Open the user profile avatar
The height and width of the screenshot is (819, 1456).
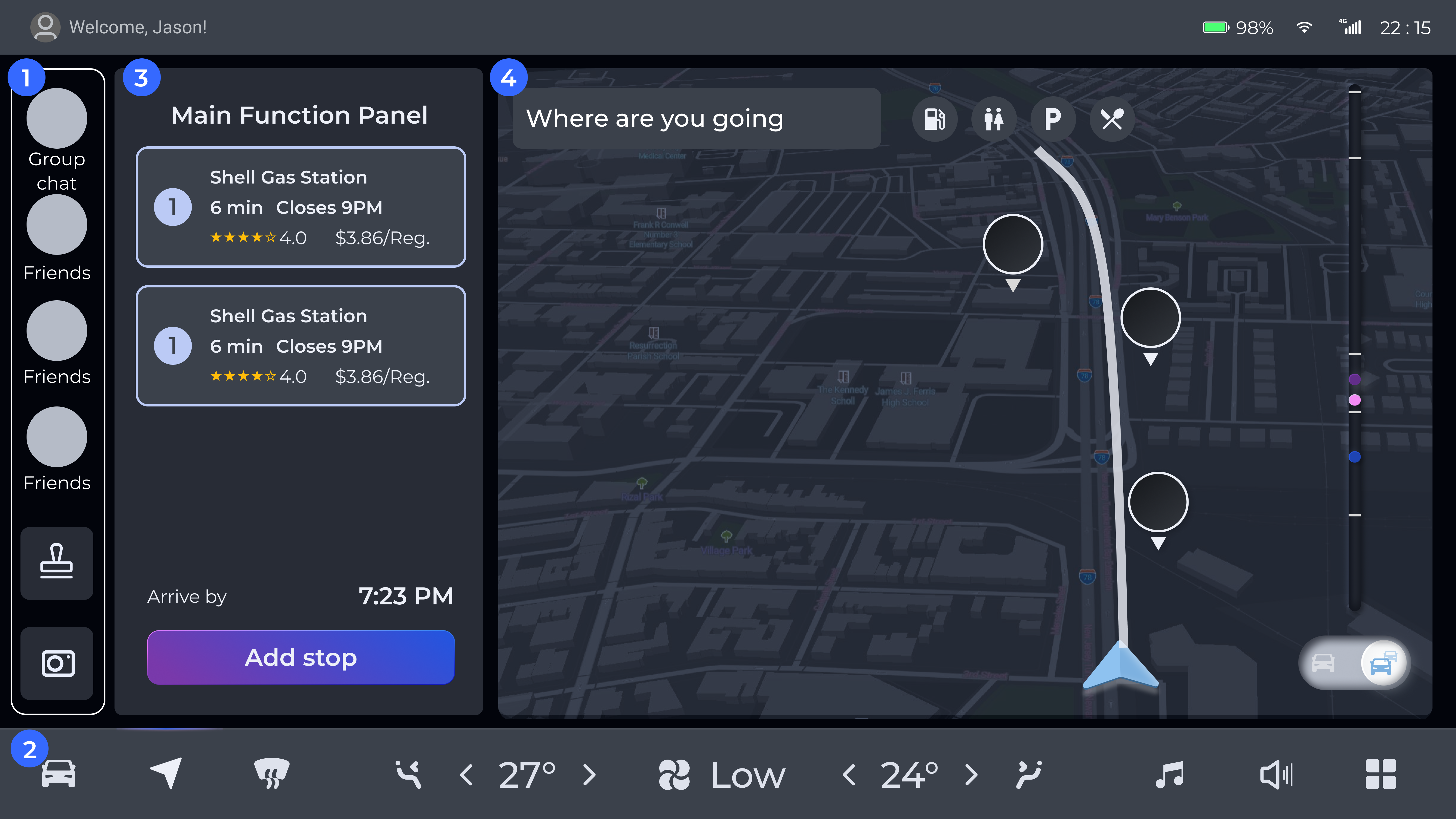[45, 27]
